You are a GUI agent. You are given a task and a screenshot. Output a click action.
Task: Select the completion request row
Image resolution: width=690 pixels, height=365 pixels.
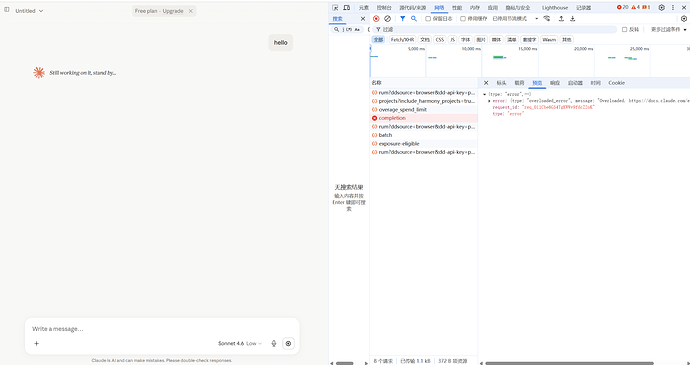click(x=424, y=118)
